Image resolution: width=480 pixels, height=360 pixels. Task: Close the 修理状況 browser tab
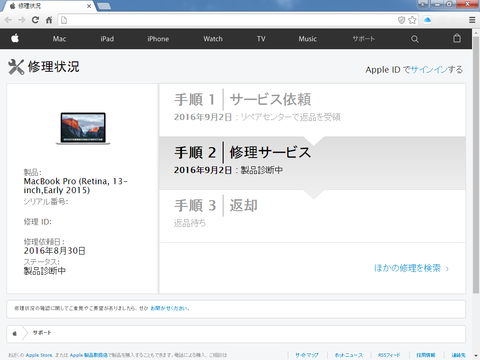[89, 6]
